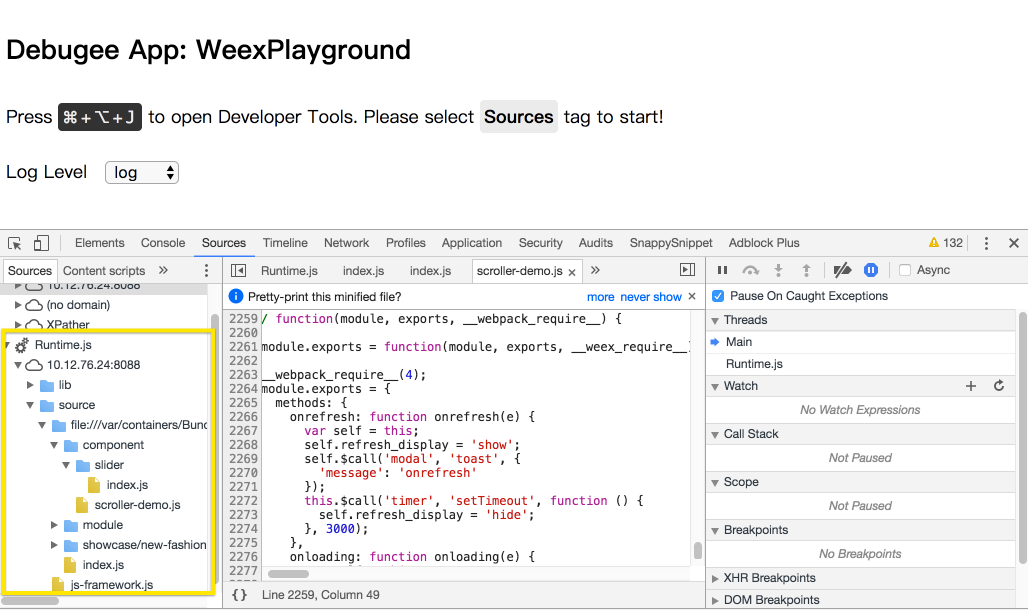Image resolution: width=1028 pixels, height=610 pixels.
Task: Close the DevTools panel
Action: (x=1014, y=243)
